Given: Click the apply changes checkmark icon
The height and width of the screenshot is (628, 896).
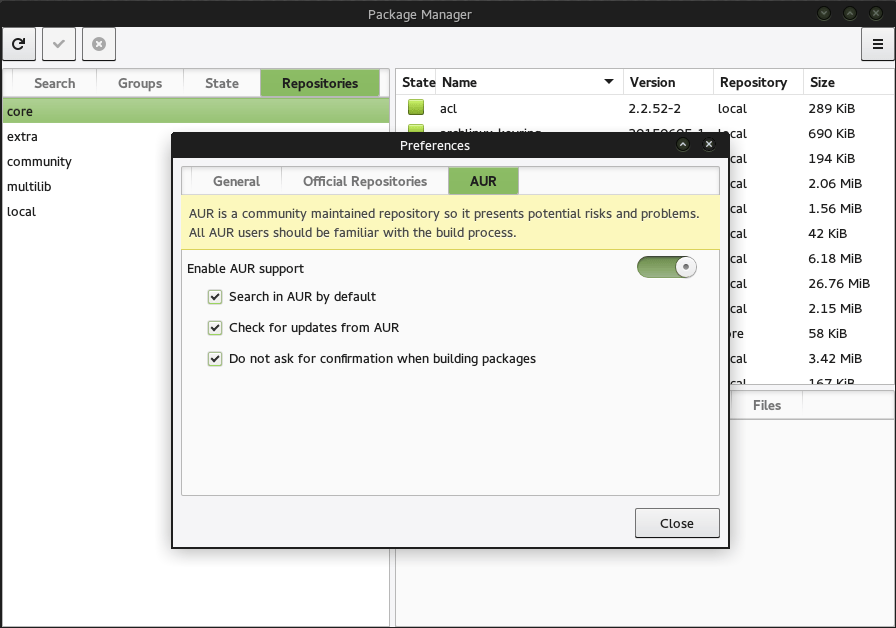Looking at the screenshot, I should (59, 44).
